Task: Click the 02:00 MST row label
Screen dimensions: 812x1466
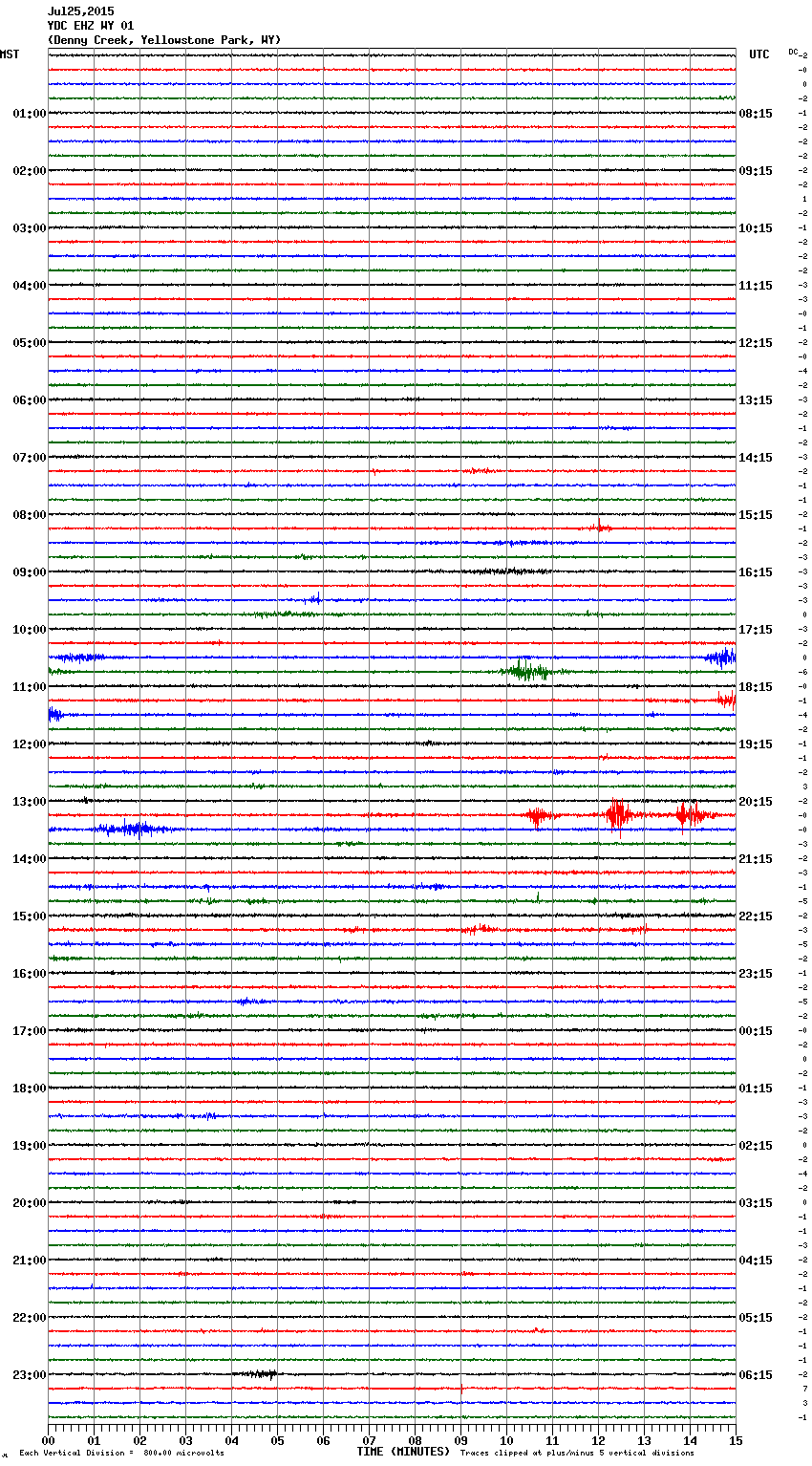Action: coord(30,171)
